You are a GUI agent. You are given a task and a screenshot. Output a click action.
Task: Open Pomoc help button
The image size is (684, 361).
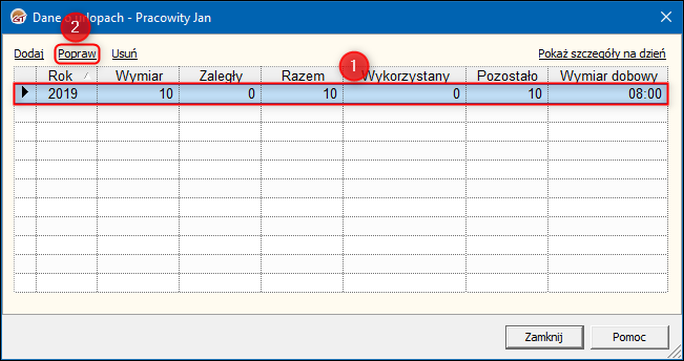click(x=629, y=337)
